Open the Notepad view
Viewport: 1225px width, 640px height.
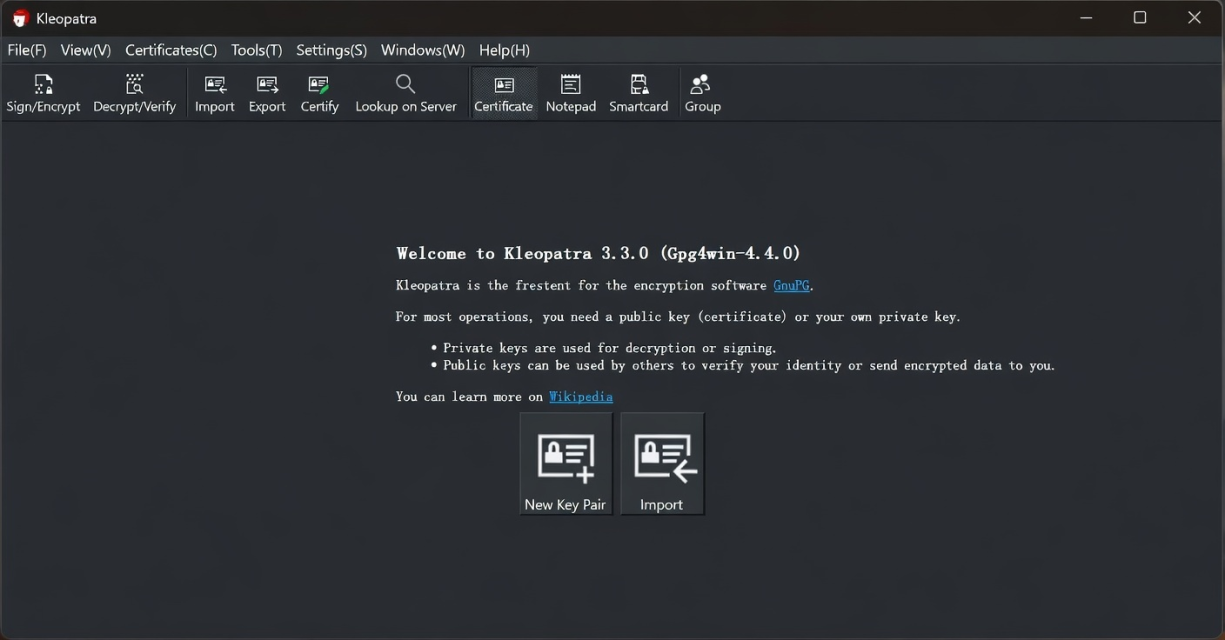571,94
